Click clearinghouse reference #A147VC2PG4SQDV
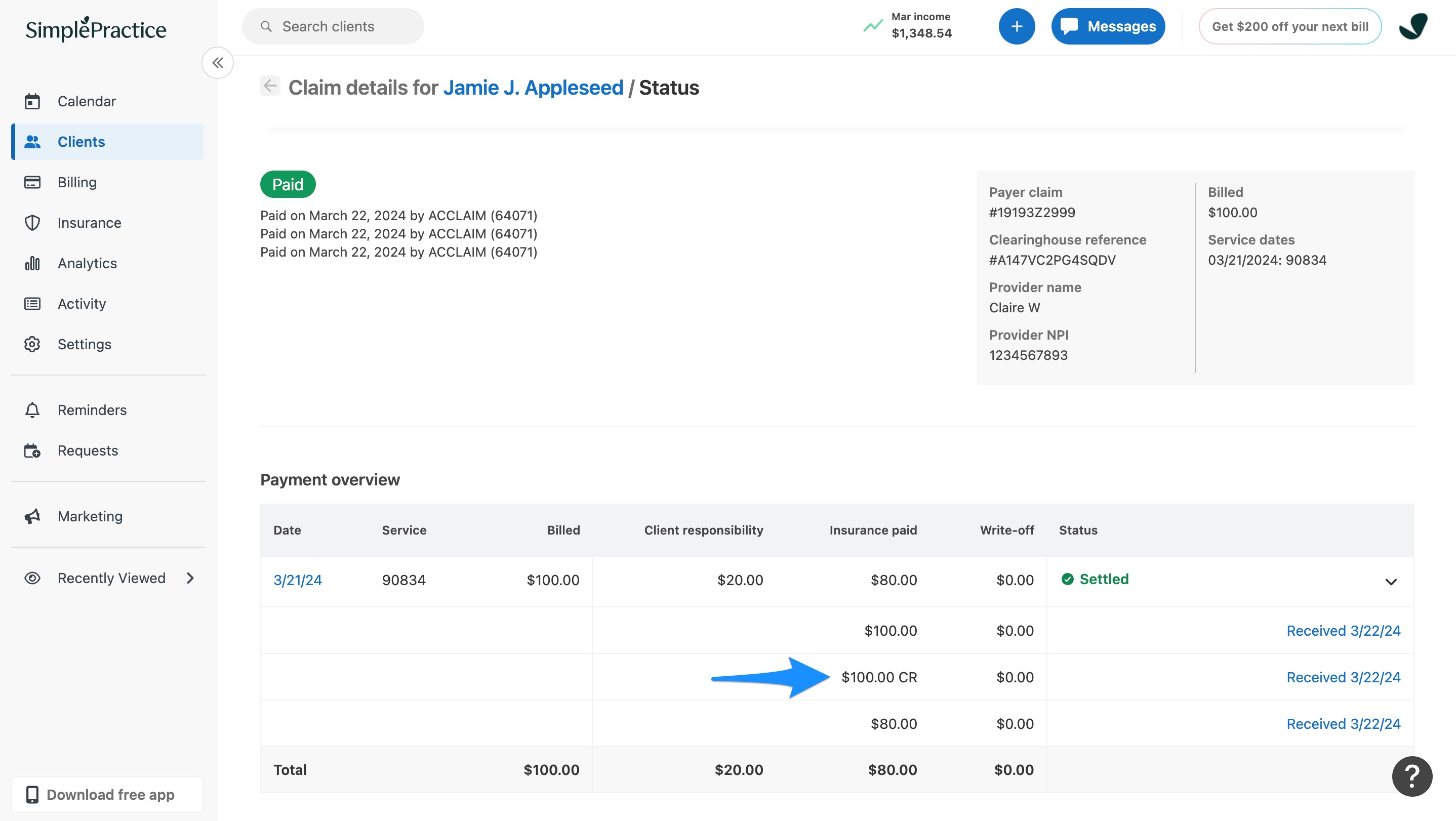Screen dimensions: 1456x821 click(x=1052, y=260)
